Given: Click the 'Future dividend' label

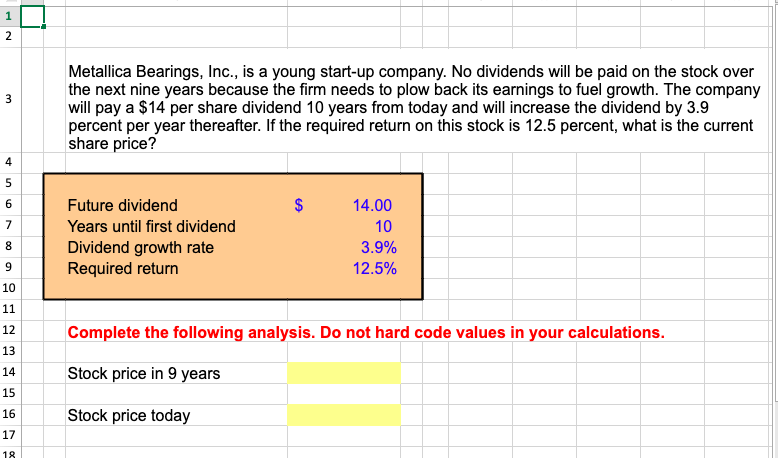Looking at the screenshot, I should [123, 205].
